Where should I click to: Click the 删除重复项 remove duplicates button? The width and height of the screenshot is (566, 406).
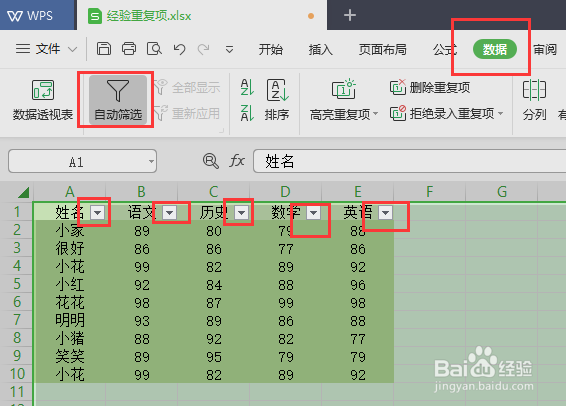(x=430, y=87)
